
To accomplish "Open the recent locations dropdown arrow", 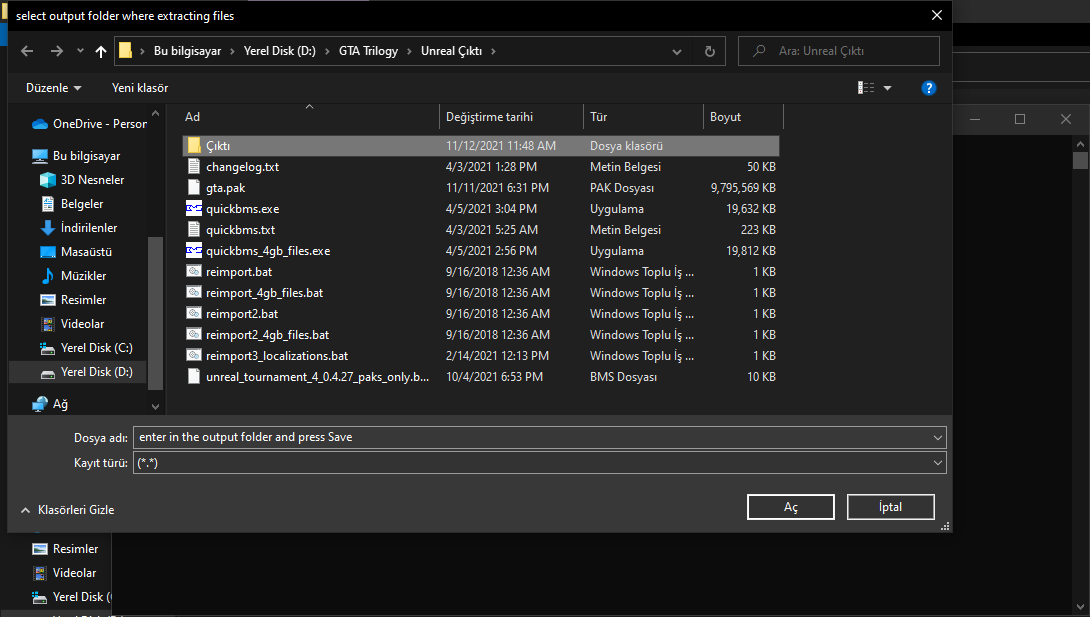I will click(x=80, y=51).
